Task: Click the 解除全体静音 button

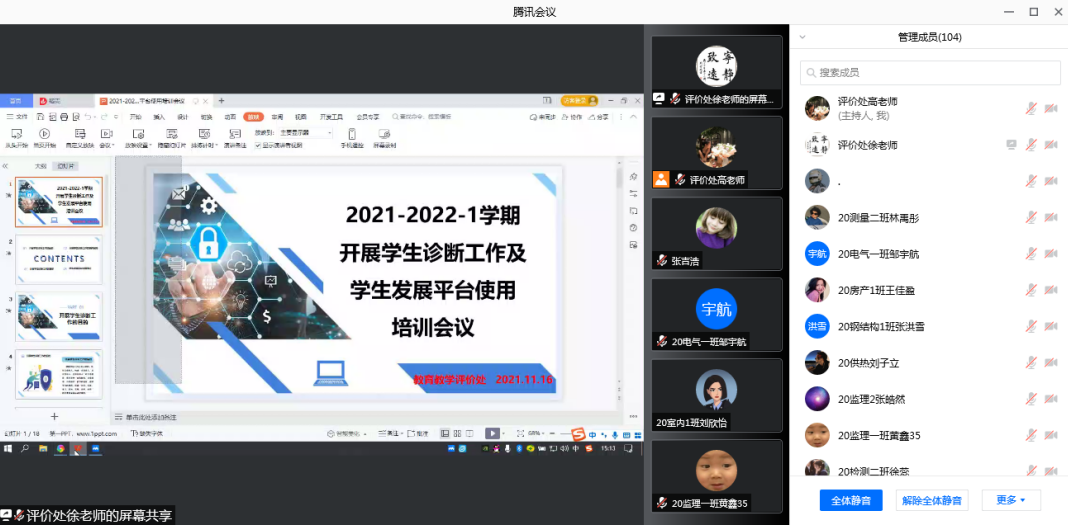Action: (x=931, y=500)
